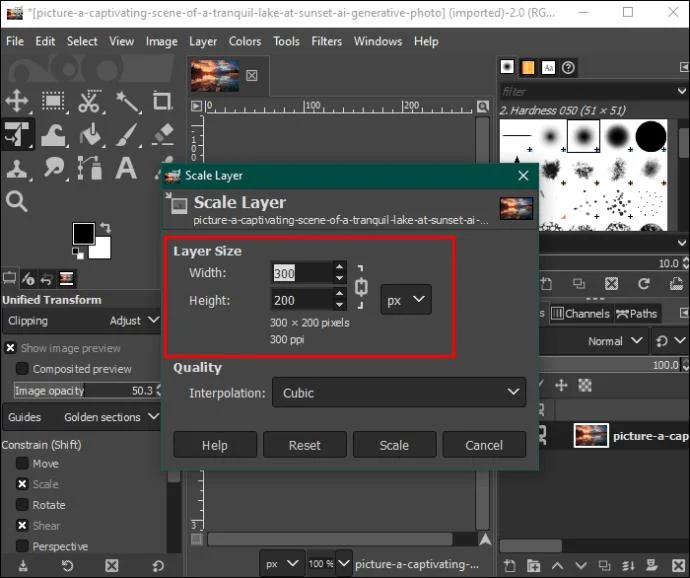
Task: Enable Constrain Move checkbox
Action: point(22,463)
